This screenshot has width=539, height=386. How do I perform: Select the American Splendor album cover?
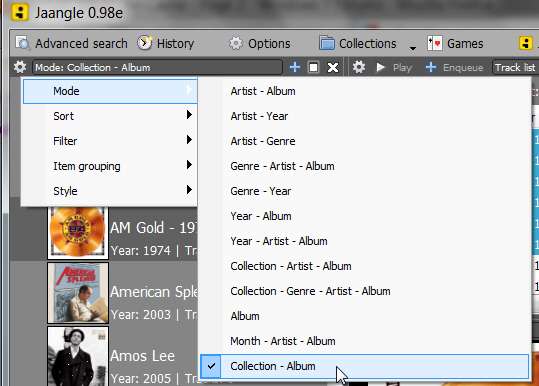pyautogui.click(x=78, y=293)
